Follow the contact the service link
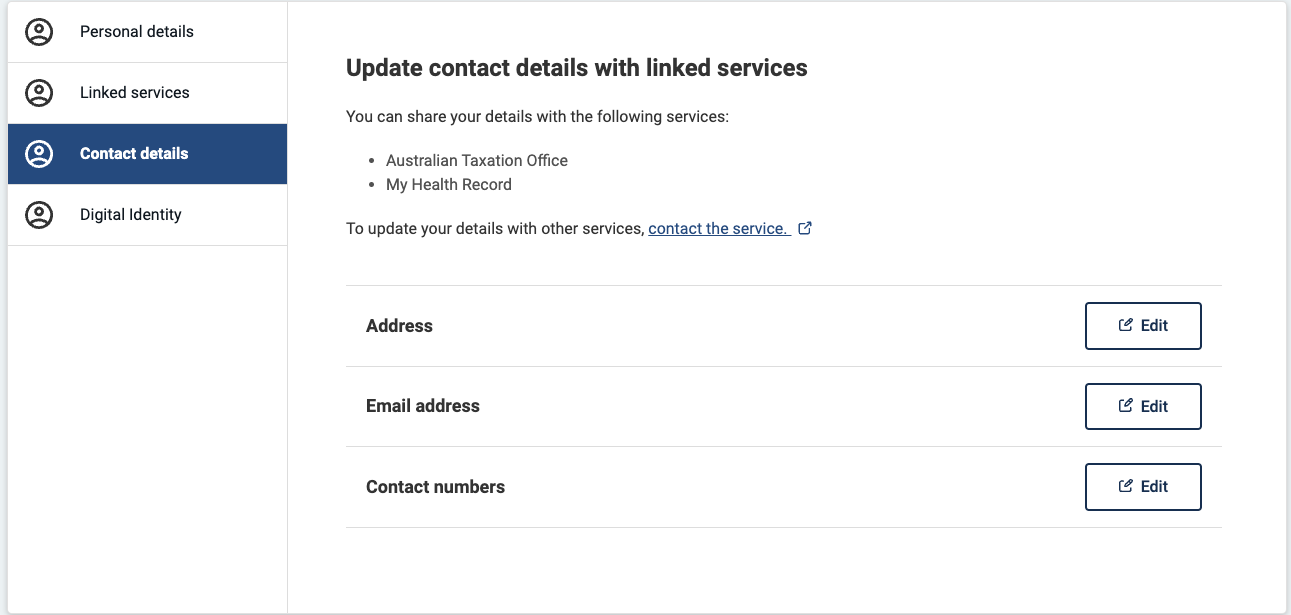This screenshot has width=1291, height=615. click(719, 228)
